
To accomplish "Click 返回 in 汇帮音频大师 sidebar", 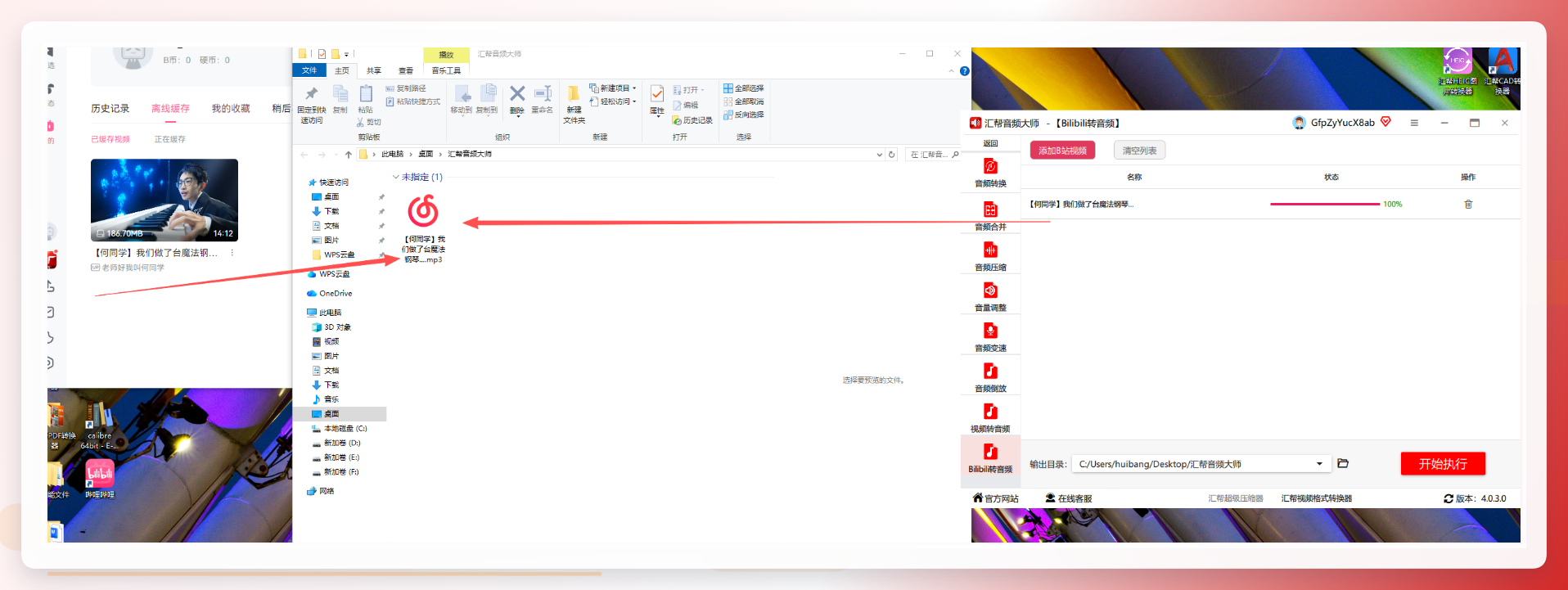I will pyautogui.click(x=990, y=143).
